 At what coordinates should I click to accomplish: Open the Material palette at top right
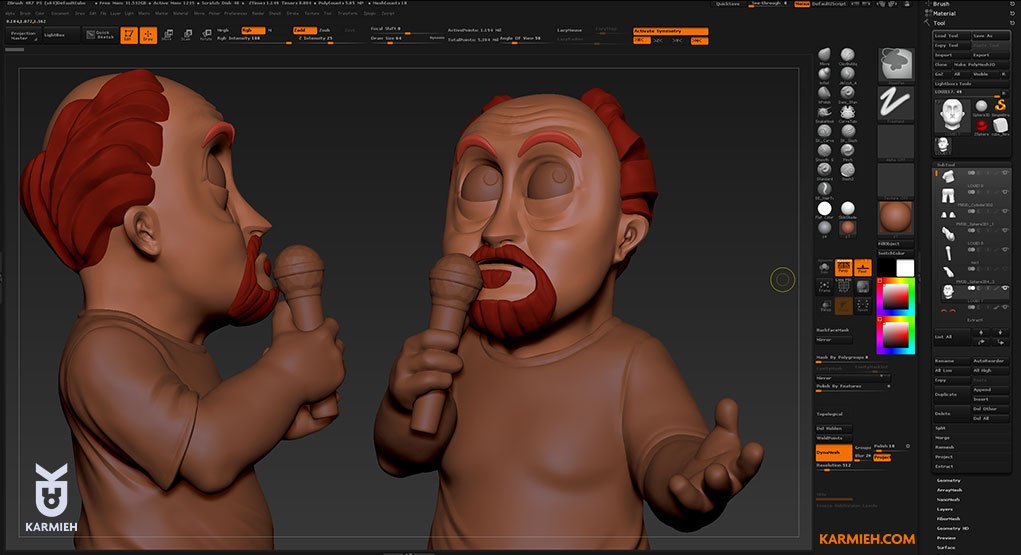click(944, 13)
